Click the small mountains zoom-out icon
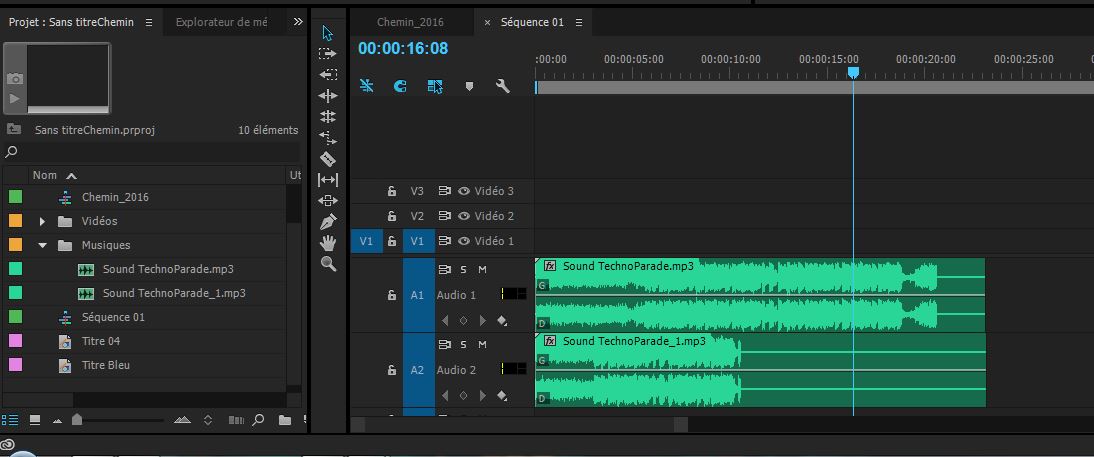The width and height of the screenshot is (1094, 457). click(58, 421)
